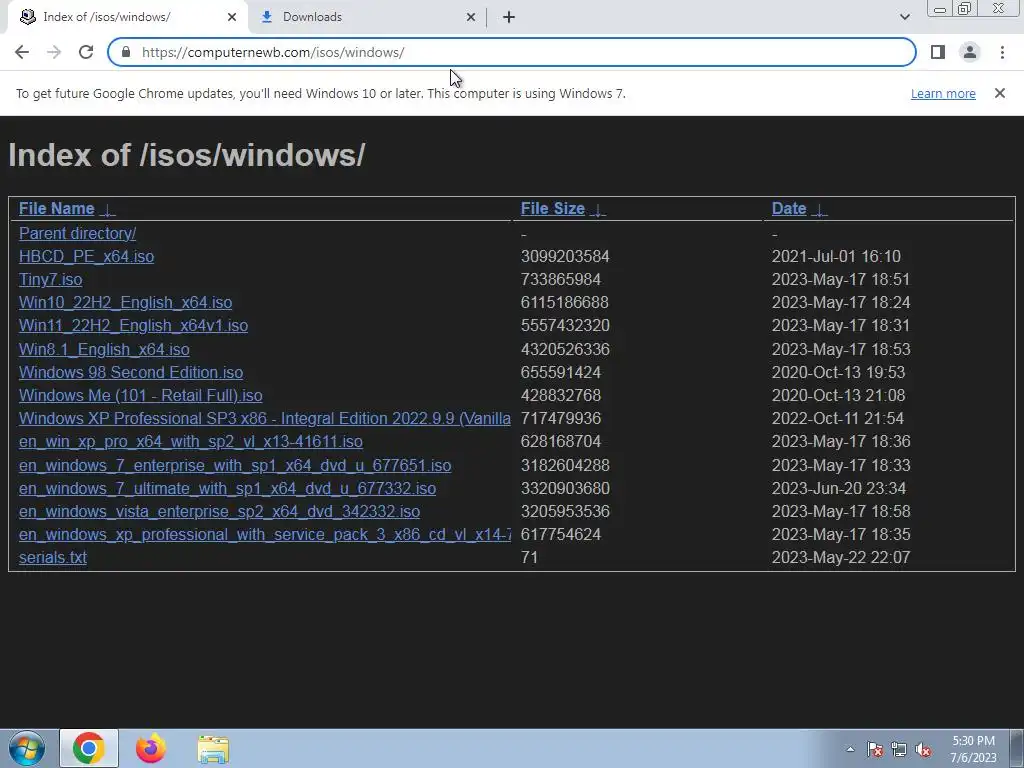Open Chrome side panel
This screenshot has width=1024, height=768.
[x=938, y=52]
